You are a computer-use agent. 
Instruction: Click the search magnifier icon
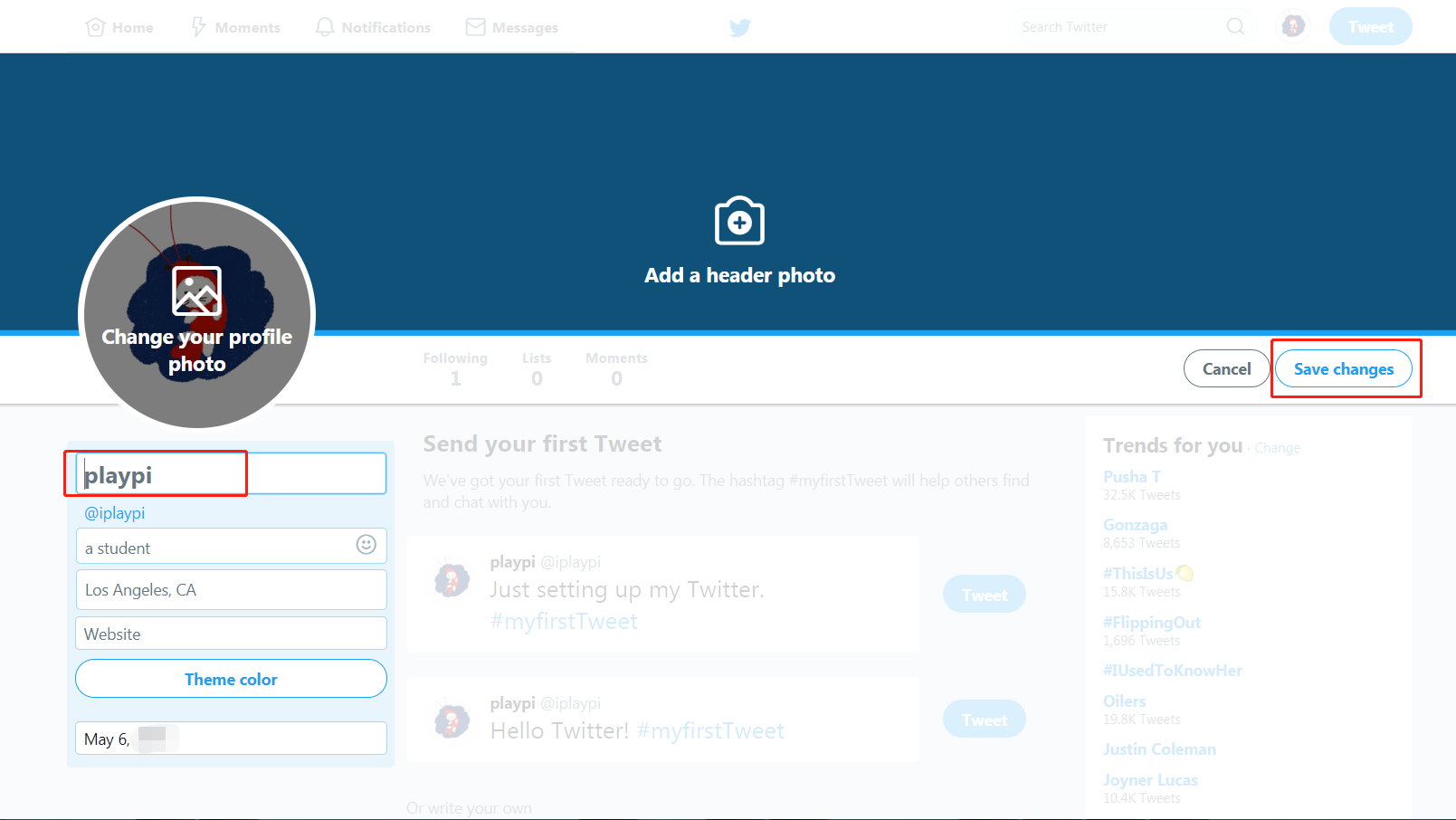pos(1235,26)
